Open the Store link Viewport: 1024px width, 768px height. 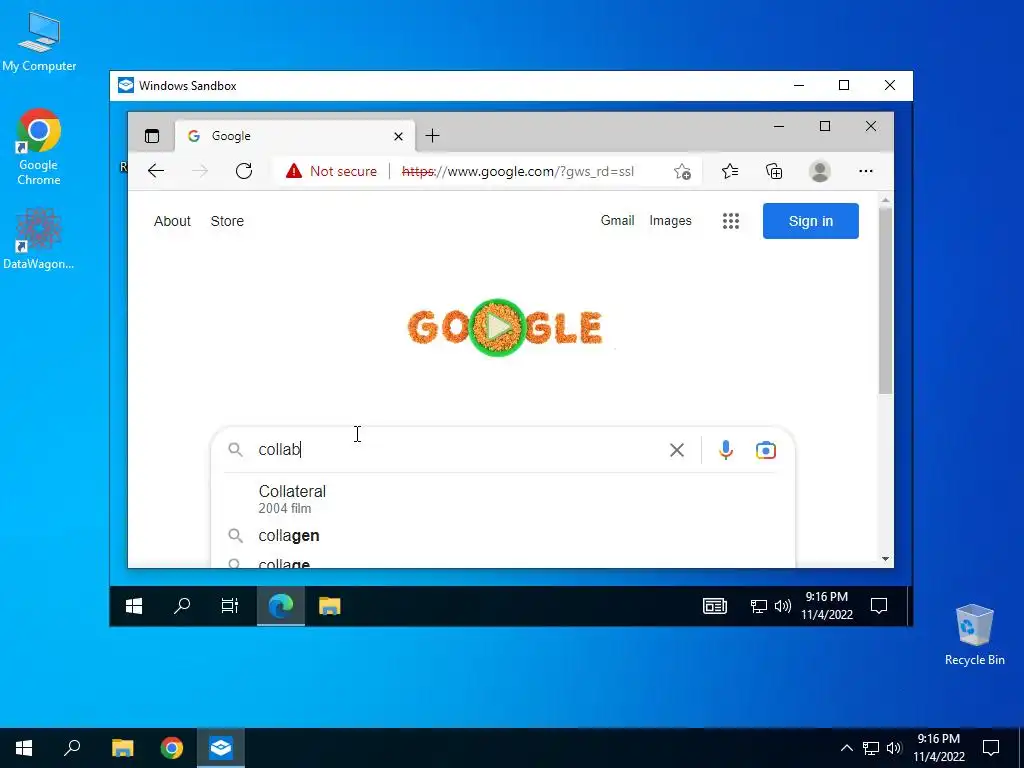pyautogui.click(x=227, y=221)
